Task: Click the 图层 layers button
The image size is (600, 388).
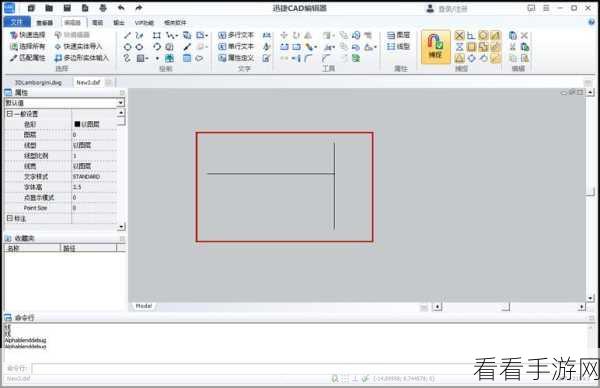Action: coord(398,35)
